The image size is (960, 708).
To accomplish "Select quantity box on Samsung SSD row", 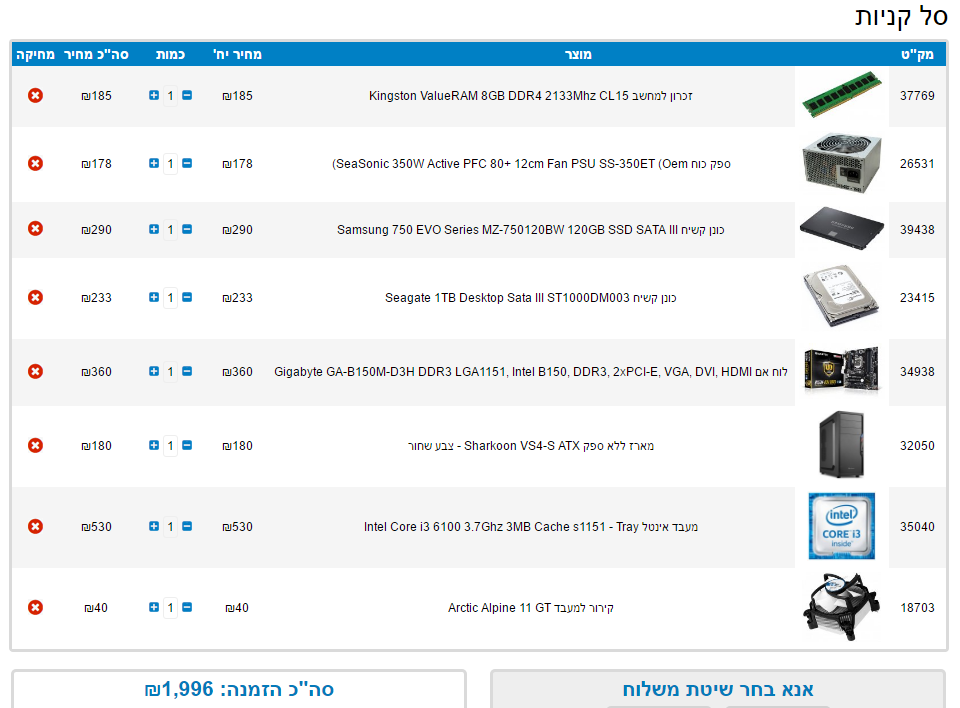I will [170, 230].
